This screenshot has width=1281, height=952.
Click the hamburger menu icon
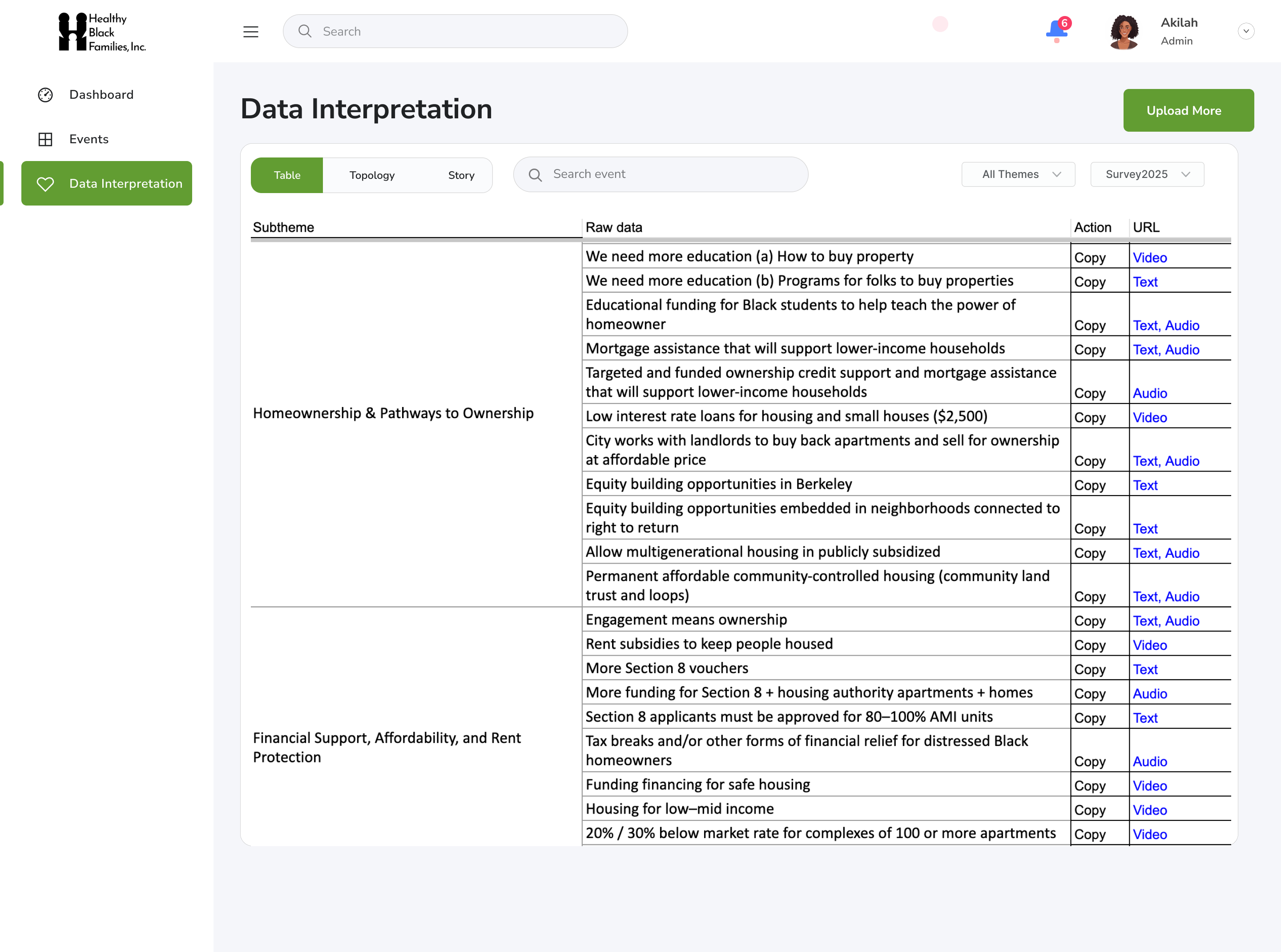[251, 32]
